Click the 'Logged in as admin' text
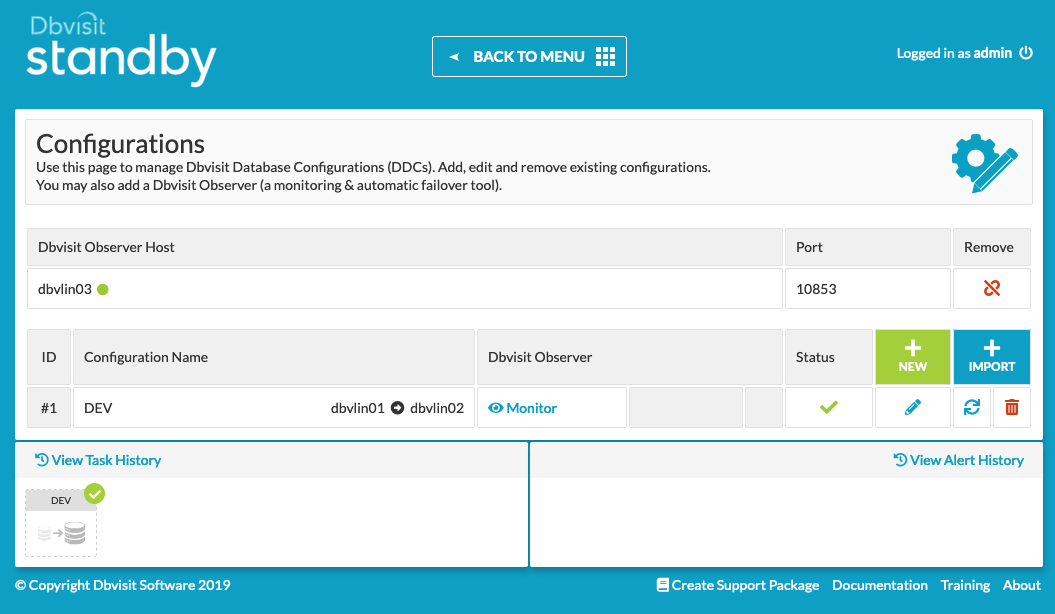The width and height of the screenshot is (1055, 614). [x=954, y=53]
